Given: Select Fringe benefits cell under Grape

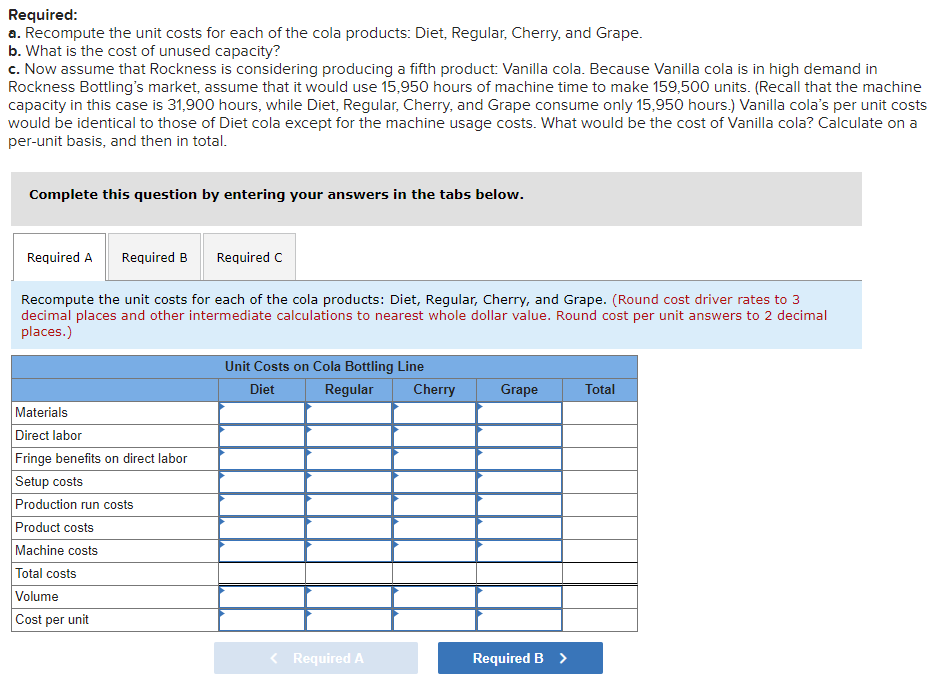Looking at the screenshot, I should point(519,459).
